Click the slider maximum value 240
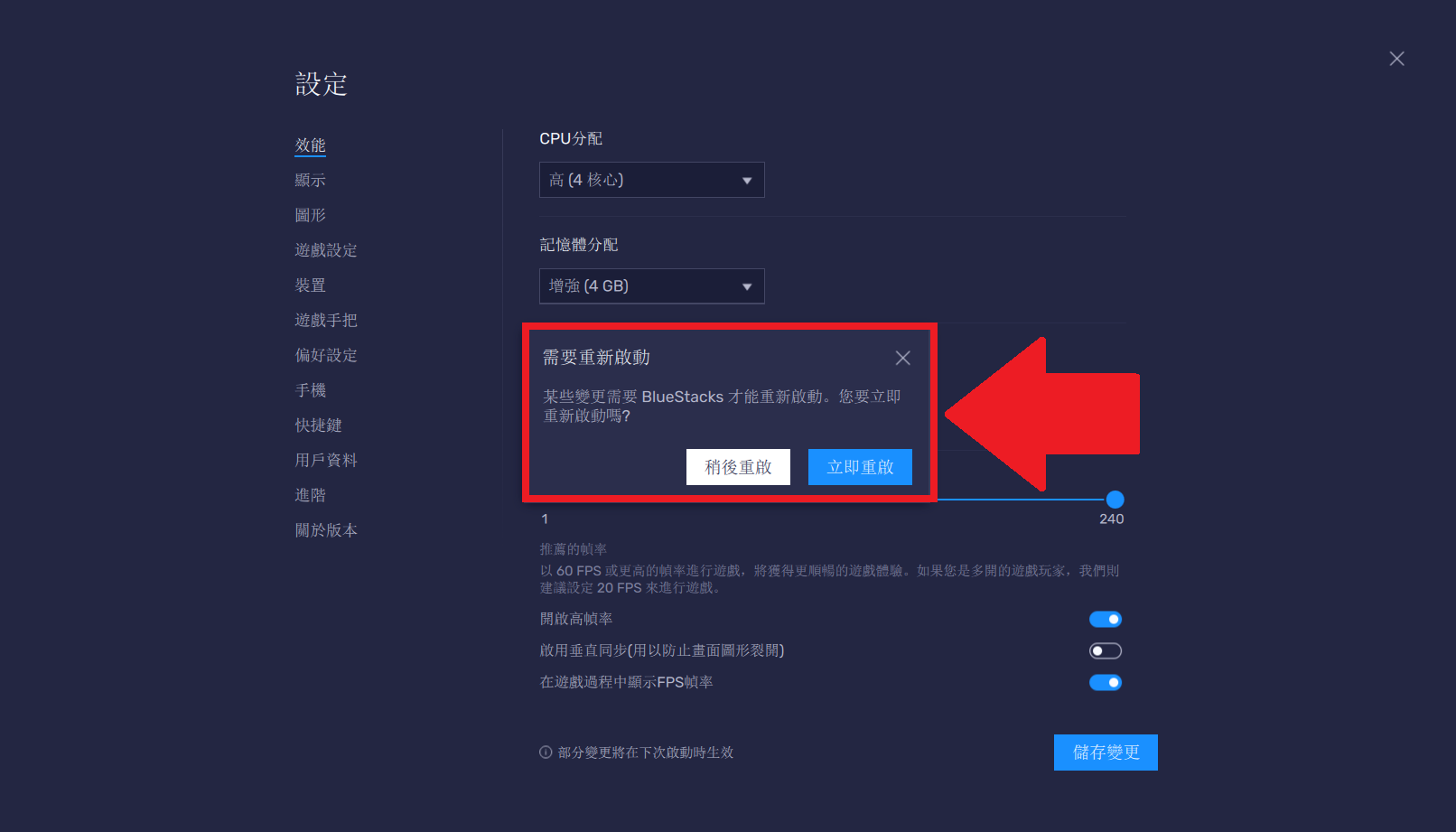The image size is (1456, 832). 1112,519
